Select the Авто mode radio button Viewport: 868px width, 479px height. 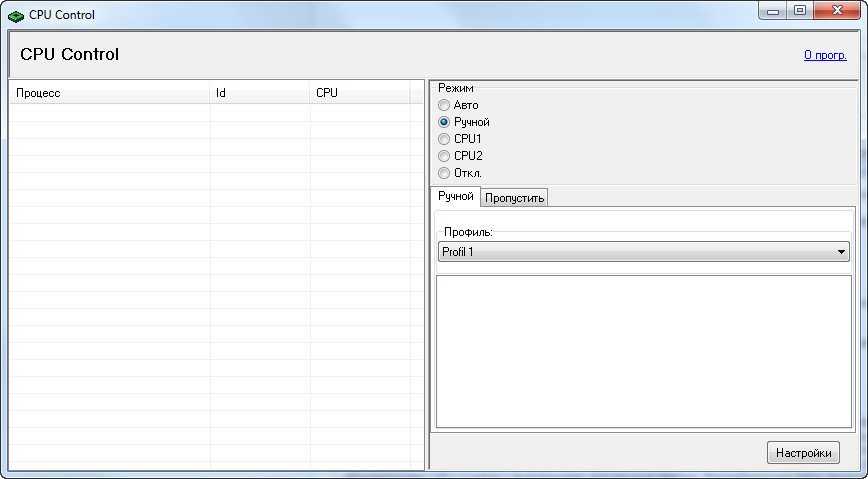click(445, 105)
